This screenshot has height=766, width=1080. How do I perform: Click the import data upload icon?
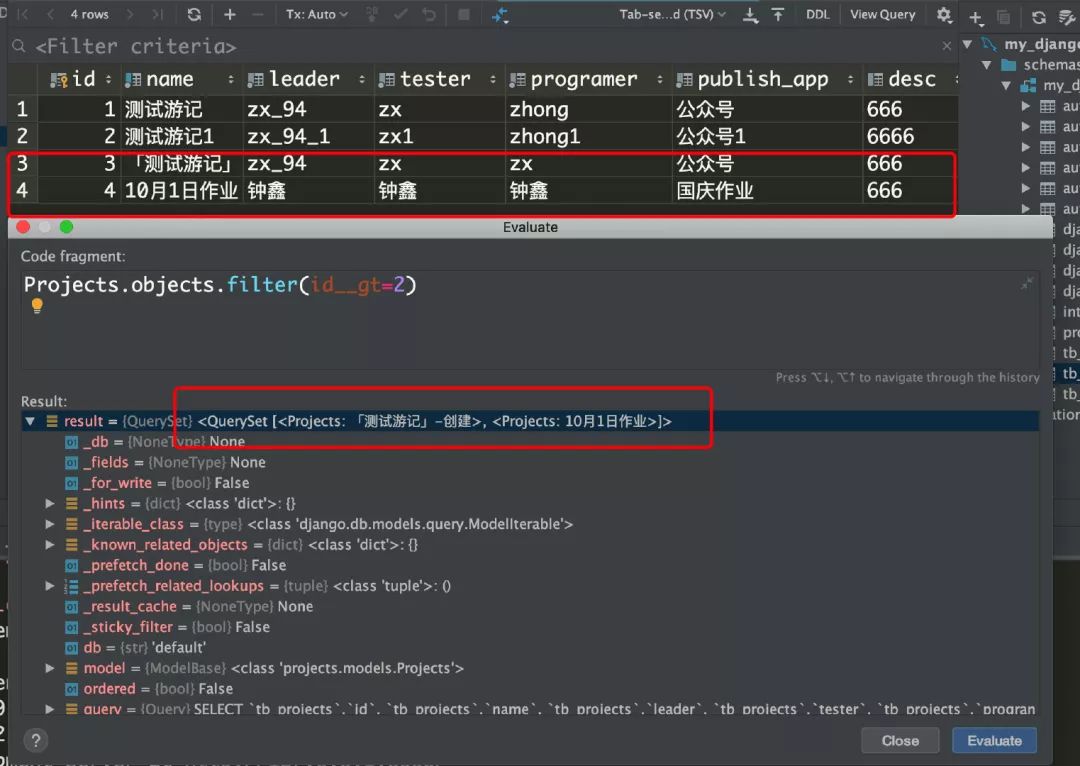pos(778,14)
